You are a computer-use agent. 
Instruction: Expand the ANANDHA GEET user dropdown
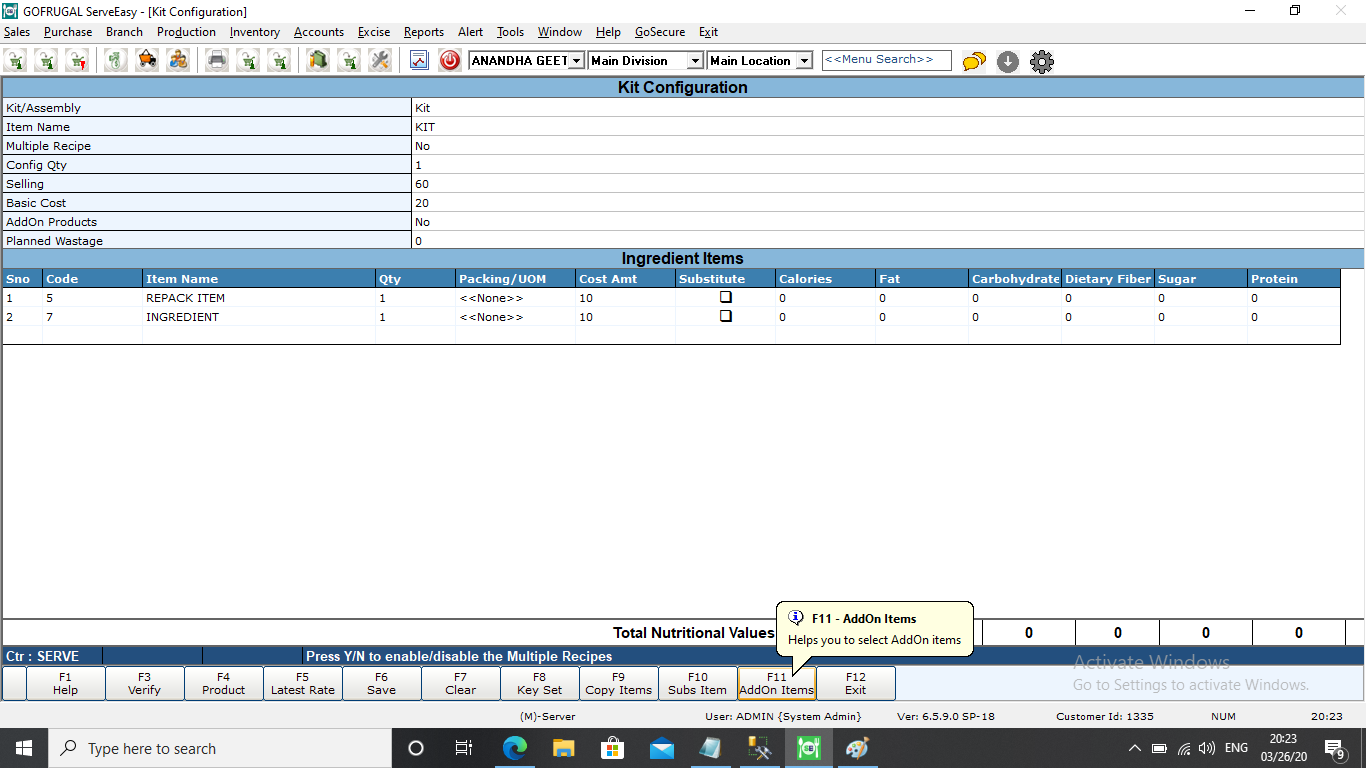click(x=574, y=60)
